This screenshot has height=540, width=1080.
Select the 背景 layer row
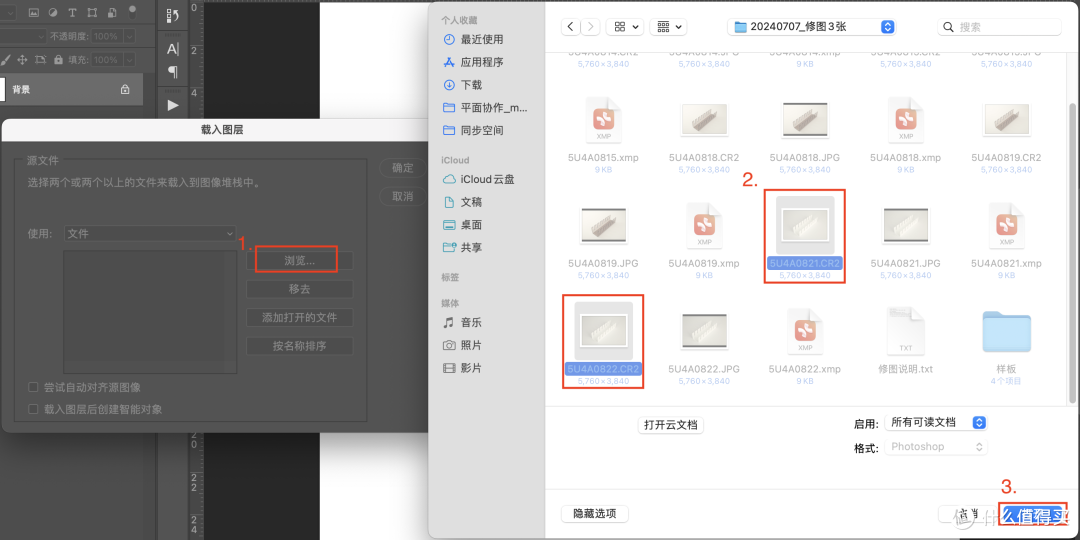[72, 90]
